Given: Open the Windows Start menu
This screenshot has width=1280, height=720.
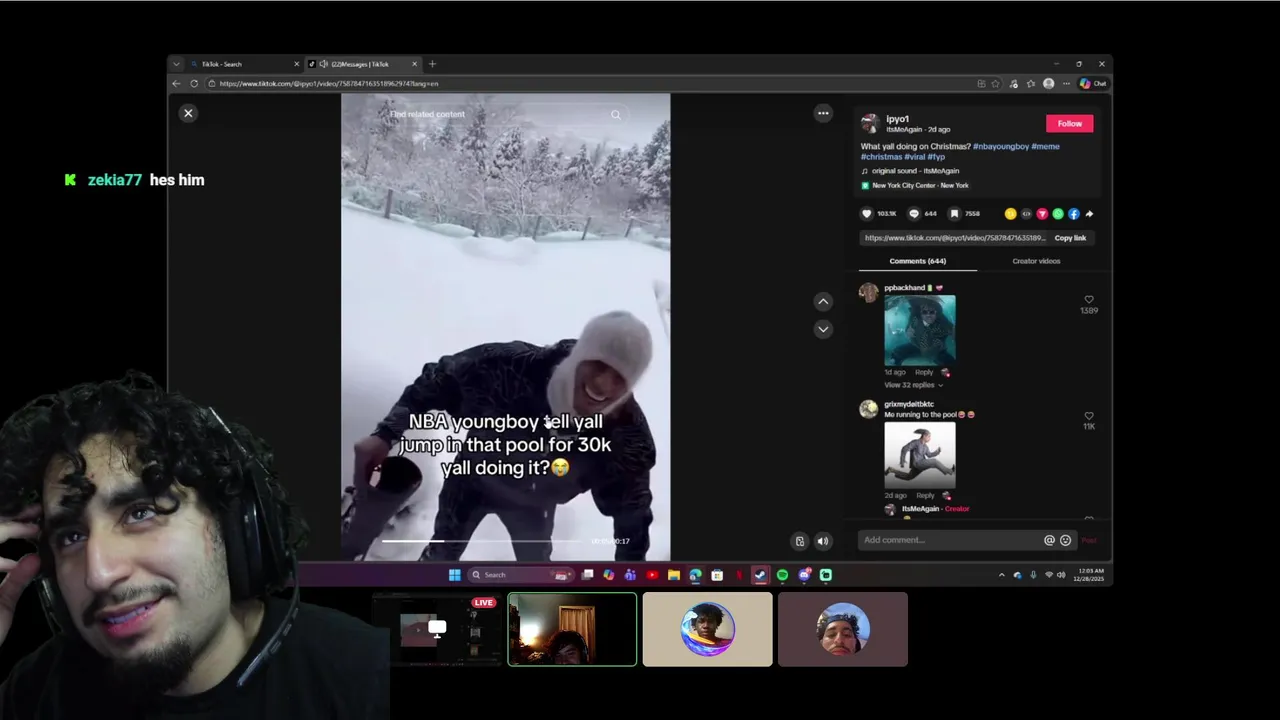Looking at the screenshot, I should [x=454, y=575].
